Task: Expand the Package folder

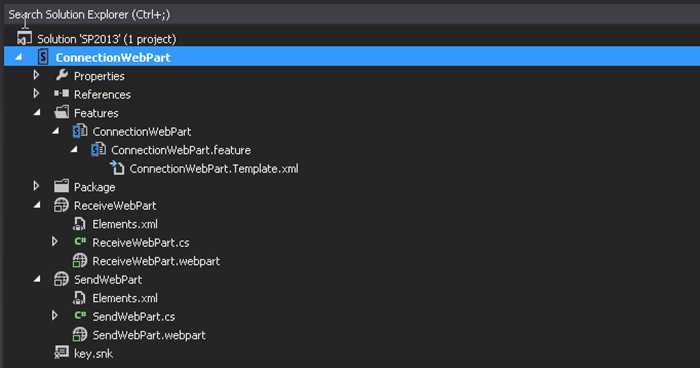Action: [x=36, y=186]
